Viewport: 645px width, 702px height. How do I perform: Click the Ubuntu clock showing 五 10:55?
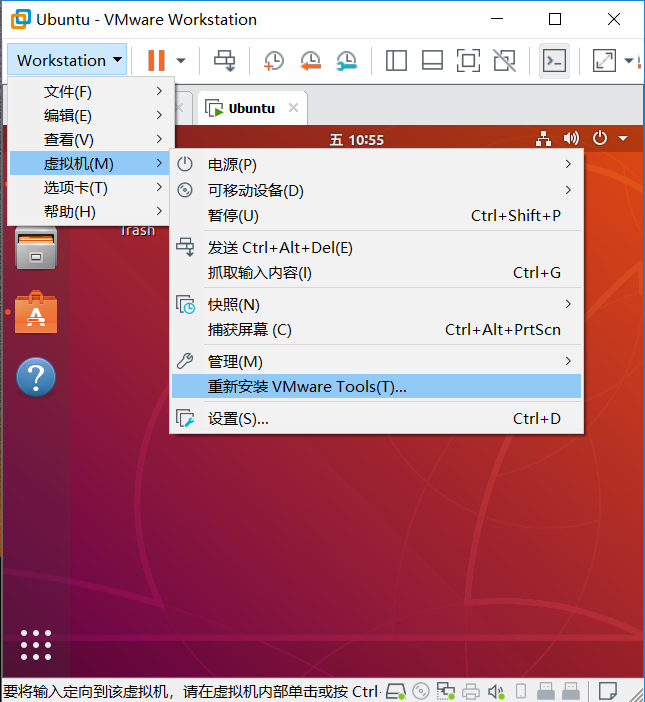(x=357, y=140)
